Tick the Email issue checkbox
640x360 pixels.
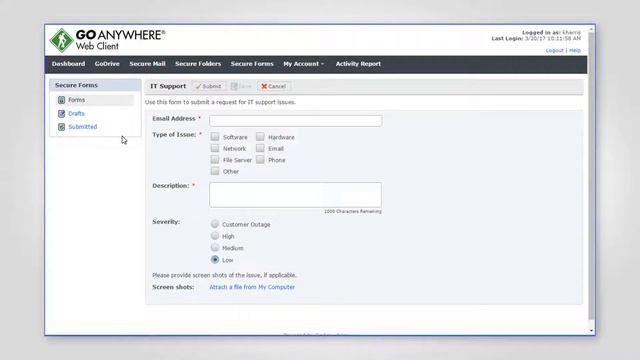[x=260, y=148]
